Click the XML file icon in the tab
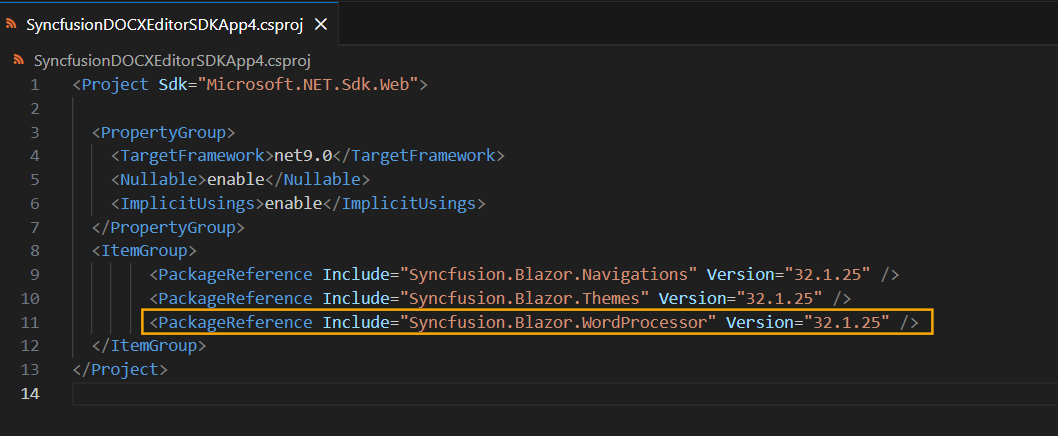The width and height of the screenshot is (1058, 436). pyautogui.click(x=11, y=24)
